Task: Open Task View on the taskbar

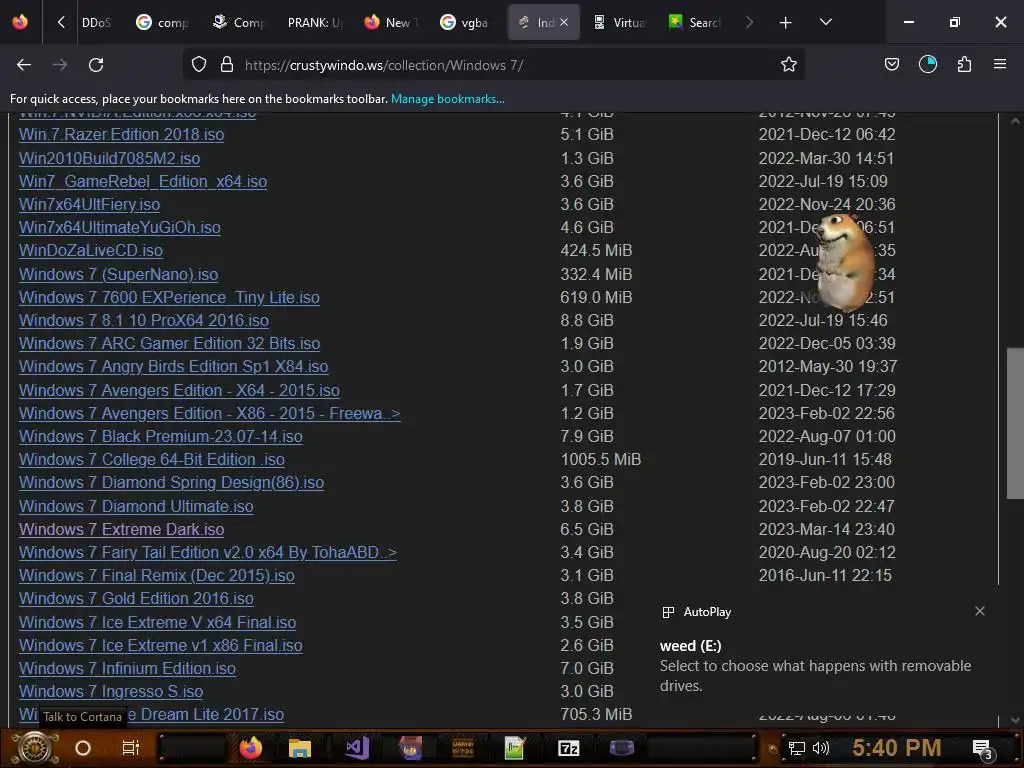Action: tap(131, 748)
